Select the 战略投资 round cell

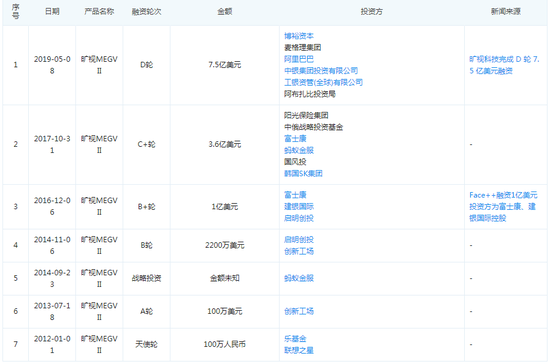click(x=147, y=278)
